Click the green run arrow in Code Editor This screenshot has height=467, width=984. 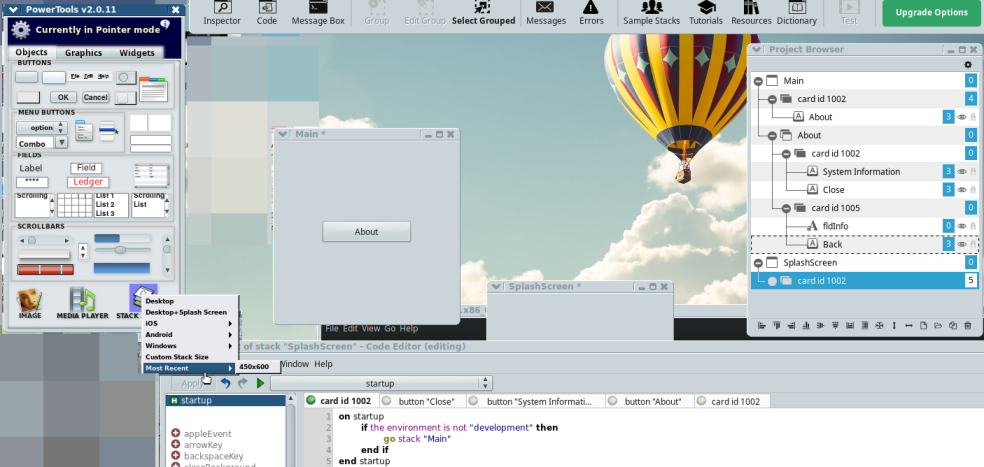click(260, 383)
